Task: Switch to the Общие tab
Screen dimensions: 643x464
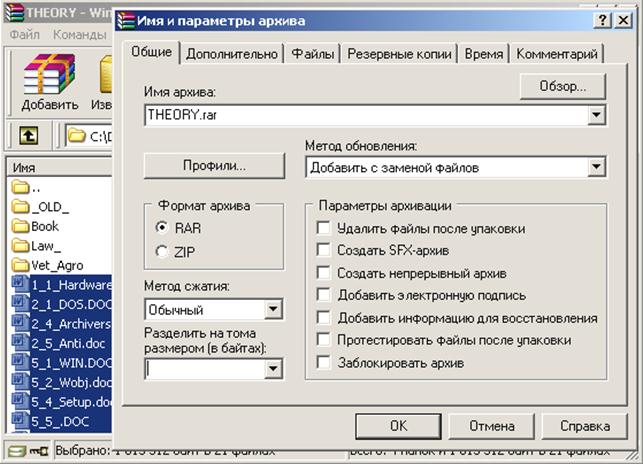Action: pos(151,52)
